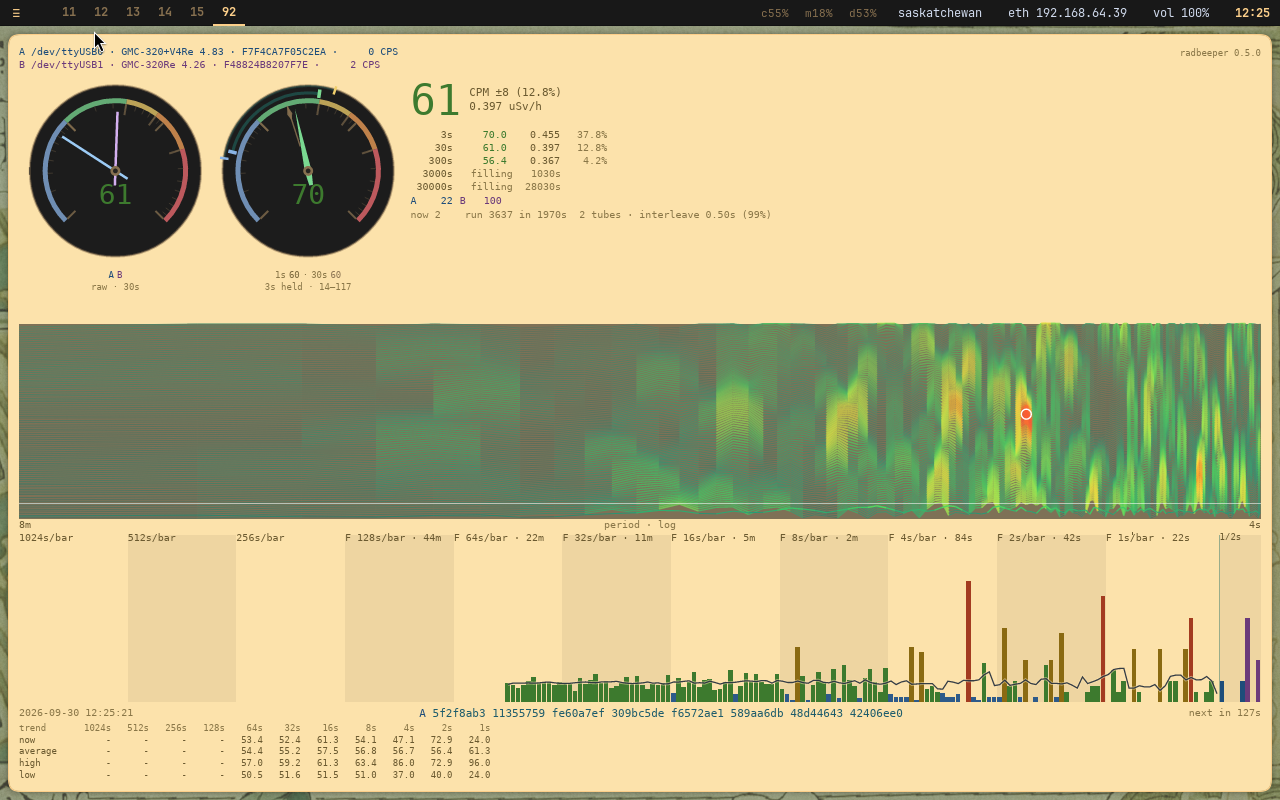Image resolution: width=1280 pixels, height=800 pixels.
Task: Click the 'average' row label in trend table
Action: point(38,751)
